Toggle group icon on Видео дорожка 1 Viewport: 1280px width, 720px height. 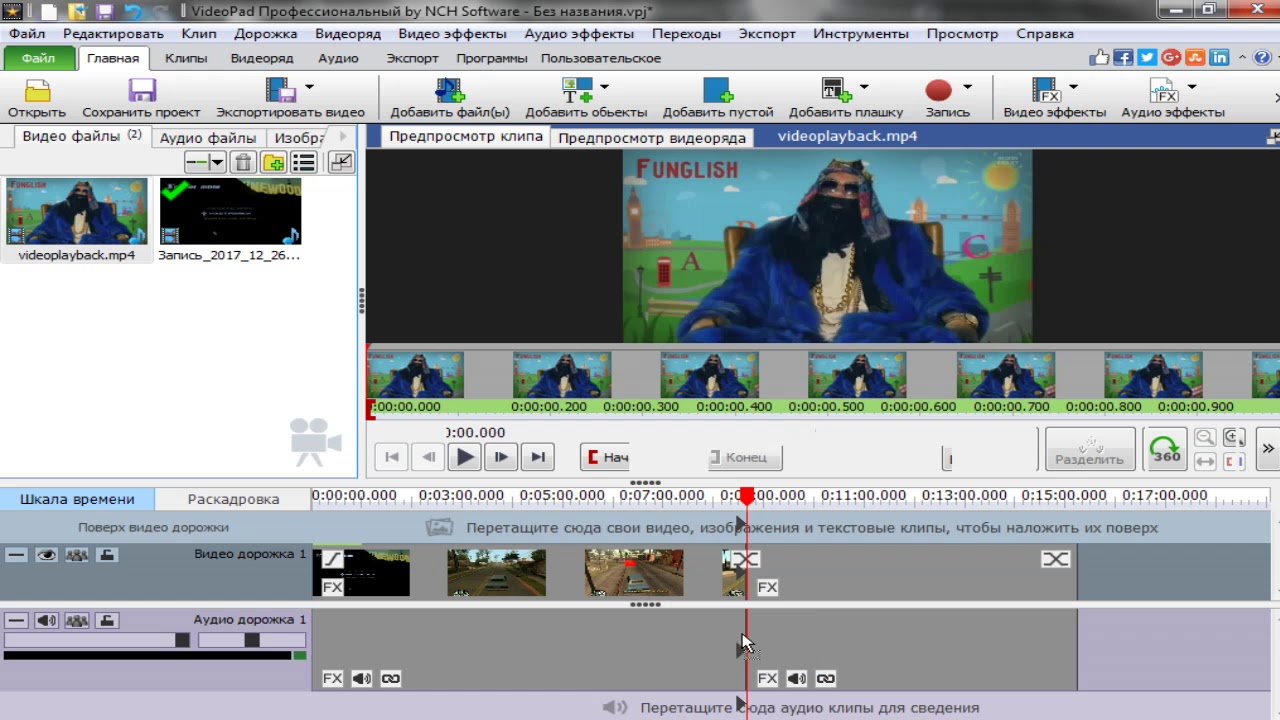pyautogui.click(x=76, y=555)
